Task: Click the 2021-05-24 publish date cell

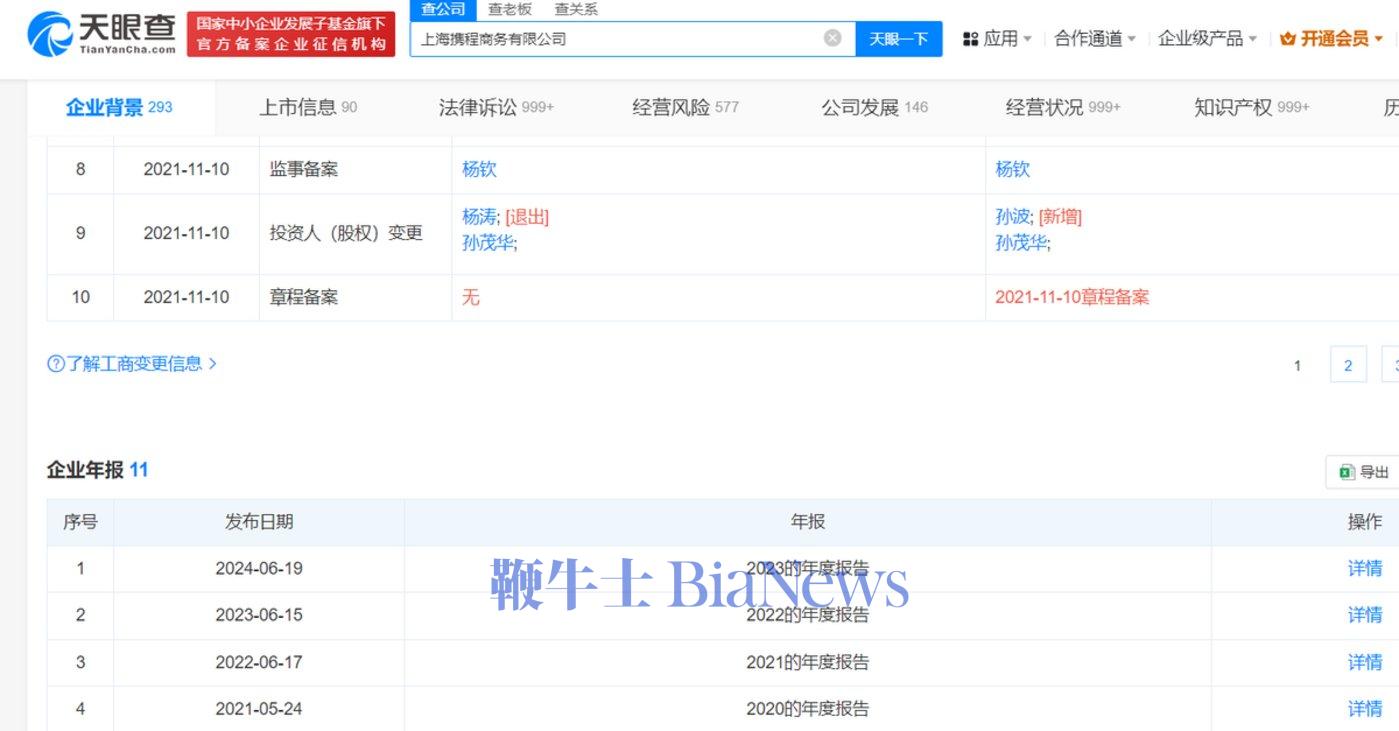Action: [259, 709]
